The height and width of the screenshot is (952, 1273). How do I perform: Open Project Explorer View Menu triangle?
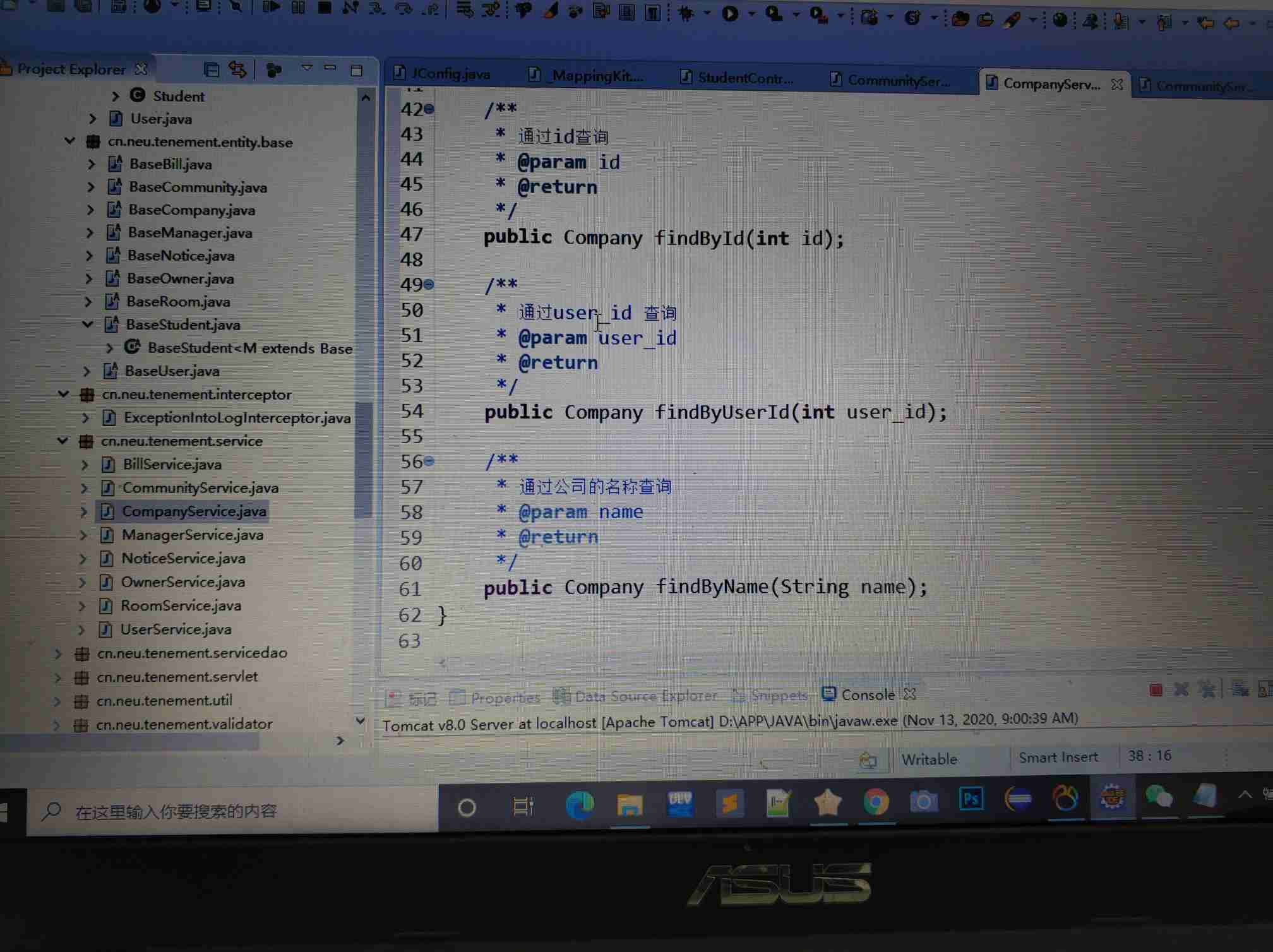(x=307, y=68)
